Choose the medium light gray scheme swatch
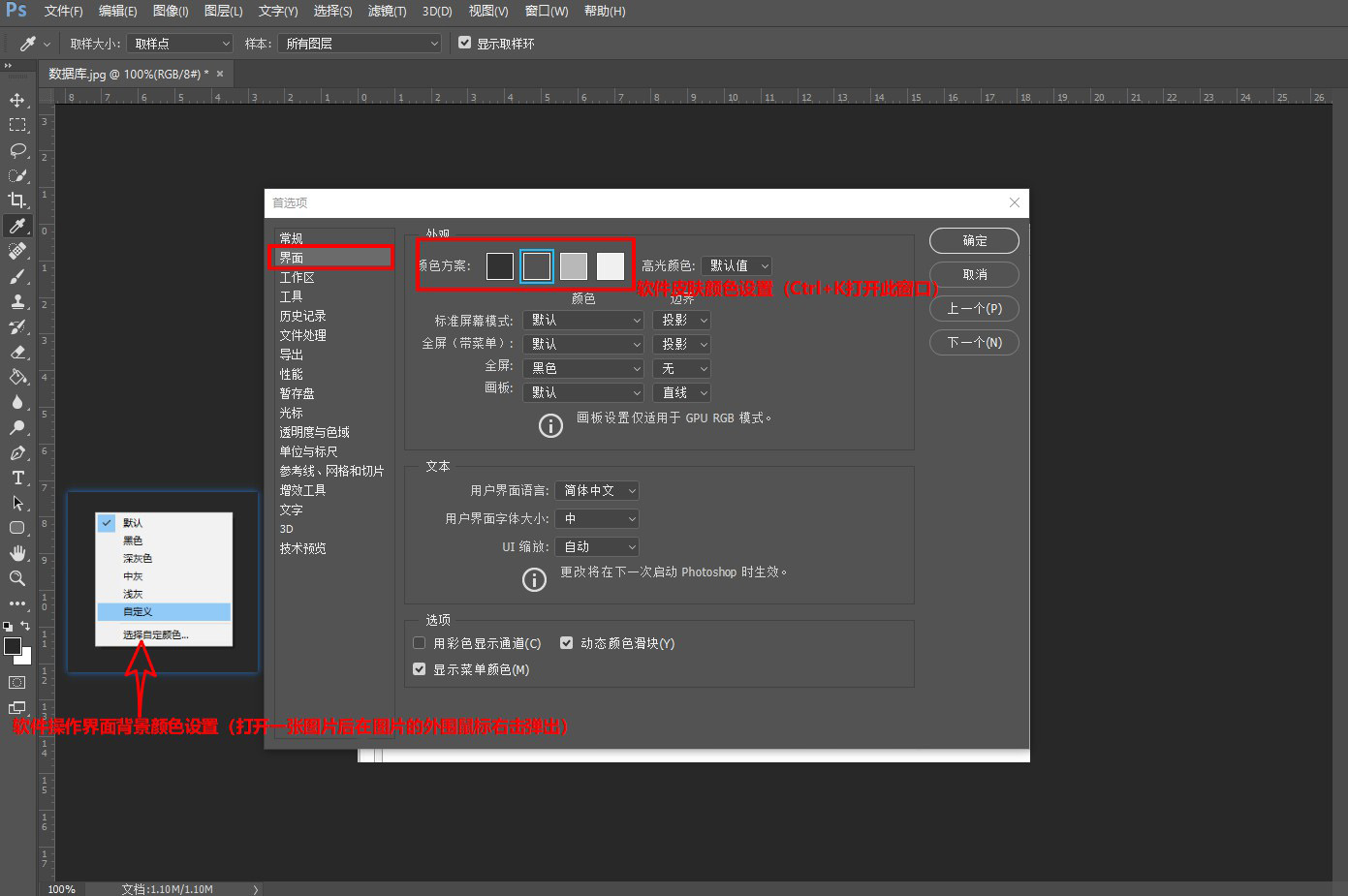 pyautogui.click(x=574, y=265)
